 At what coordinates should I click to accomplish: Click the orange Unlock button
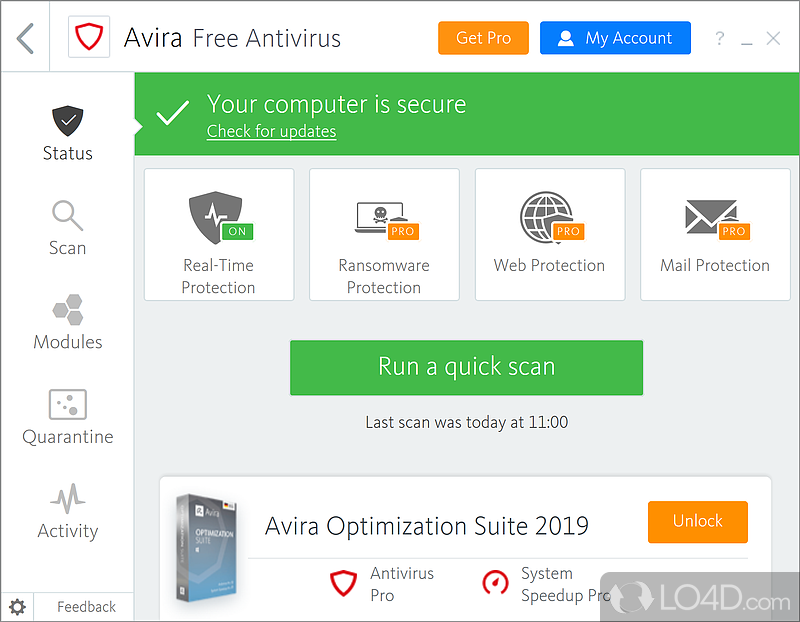click(x=697, y=521)
